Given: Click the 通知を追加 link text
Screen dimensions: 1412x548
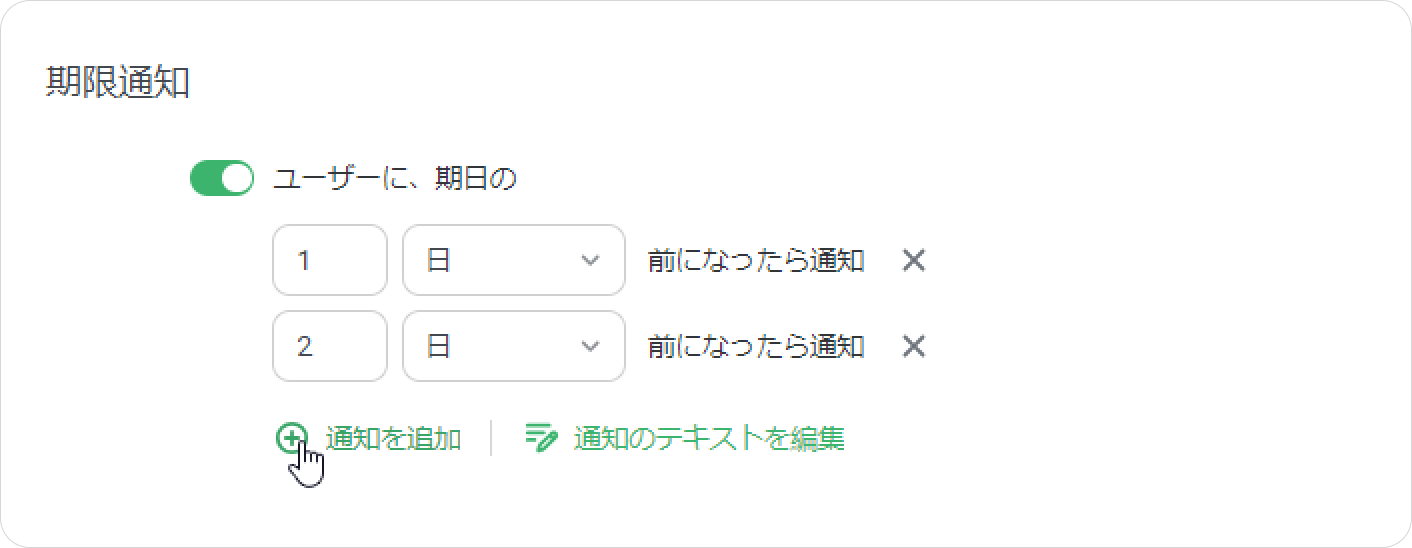Looking at the screenshot, I should [393, 438].
